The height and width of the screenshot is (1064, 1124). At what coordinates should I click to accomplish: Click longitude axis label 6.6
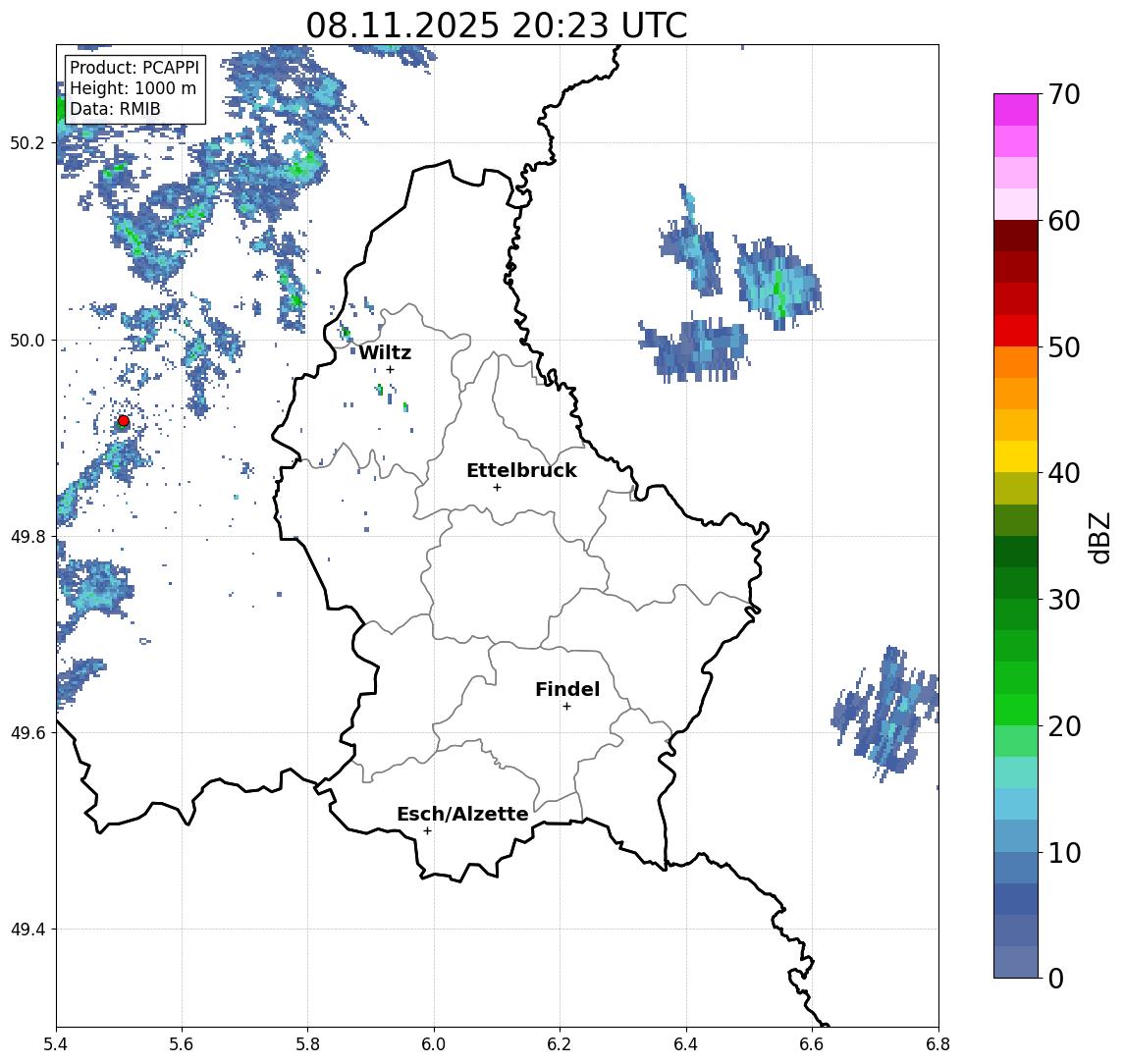click(x=813, y=1044)
